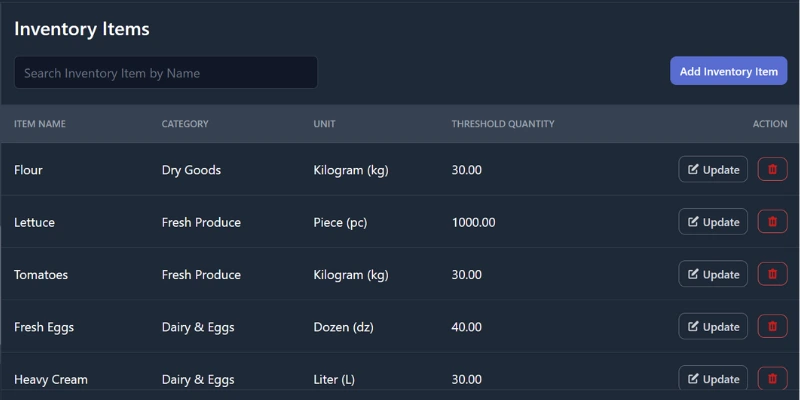Click the Category column header

[185, 124]
